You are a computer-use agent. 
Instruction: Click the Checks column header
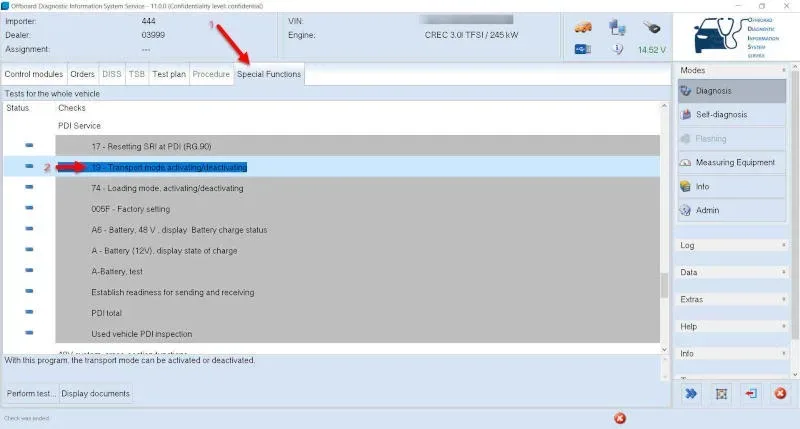[72, 108]
